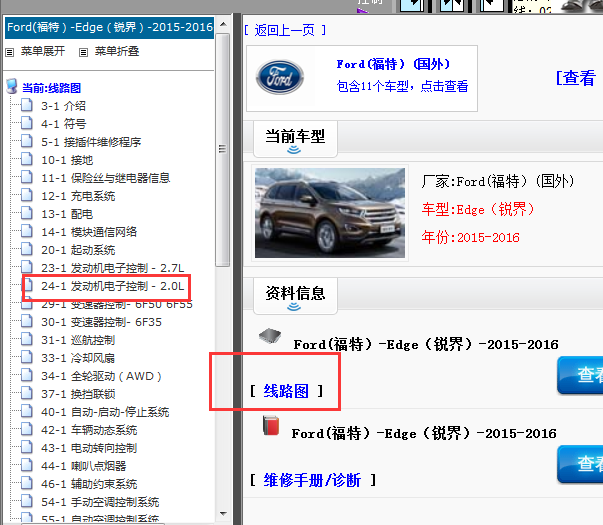Click sidebar scrollbar down arrow
603x525 pixels.
click(223, 513)
